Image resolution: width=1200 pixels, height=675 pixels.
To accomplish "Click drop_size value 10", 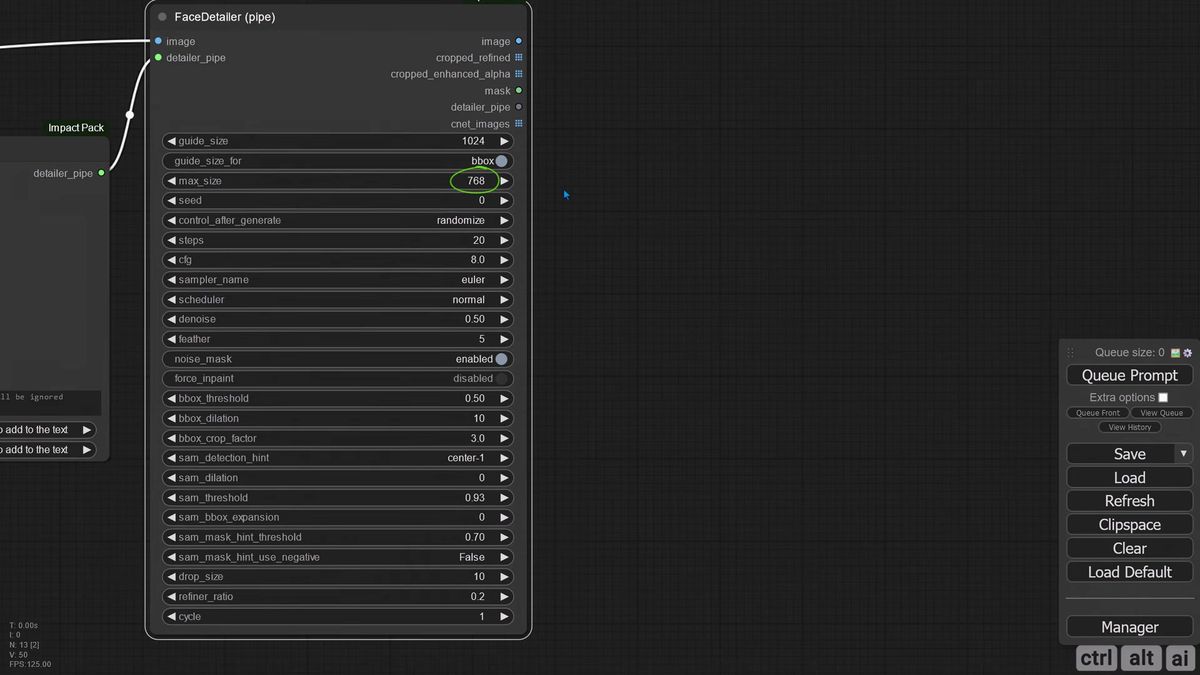I will click(479, 577).
